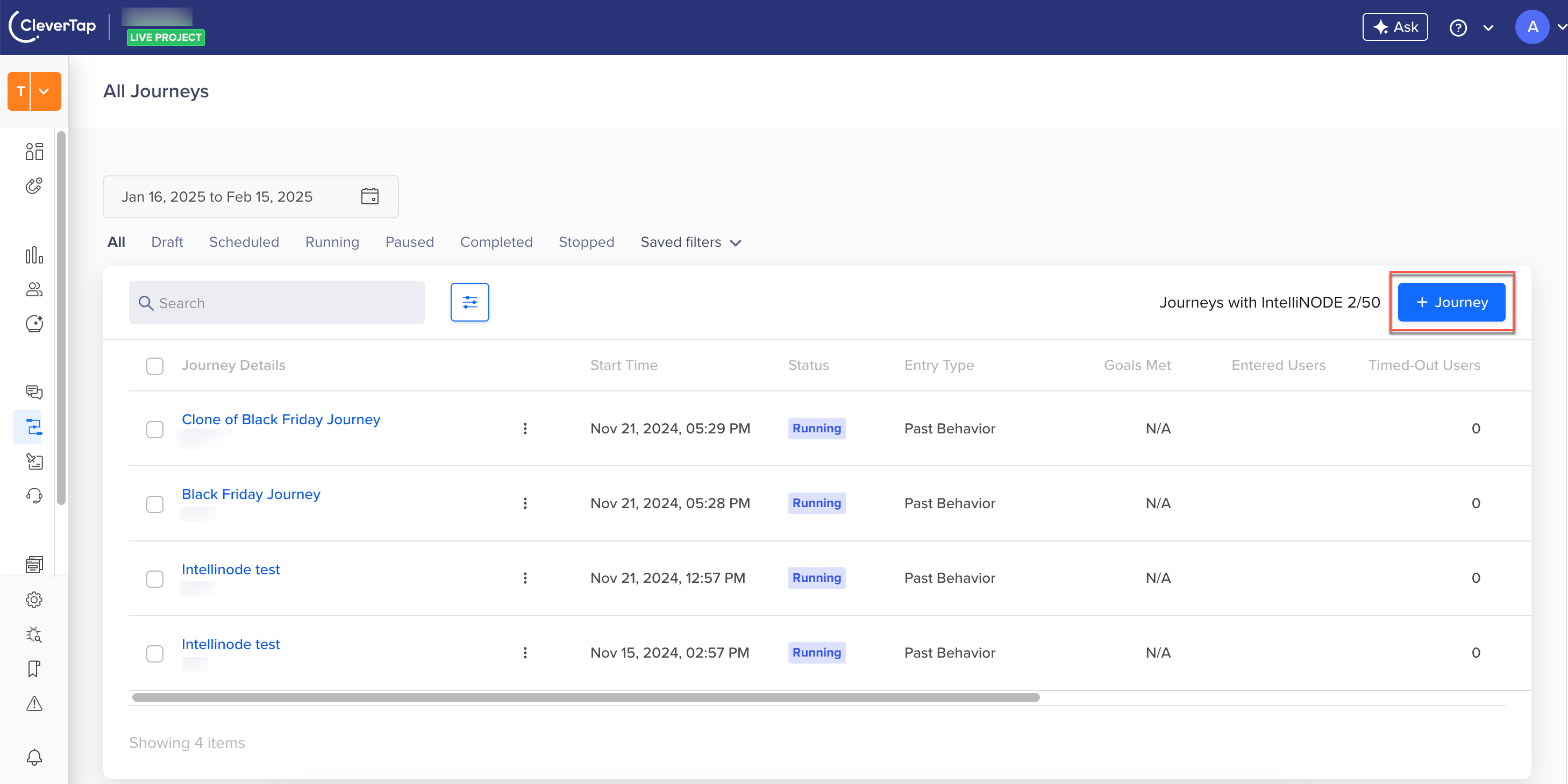Image resolution: width=1568 pixels, height=784 pixels.
Task: Click the filter/sort icon next to search
Action: coord(470,303)
